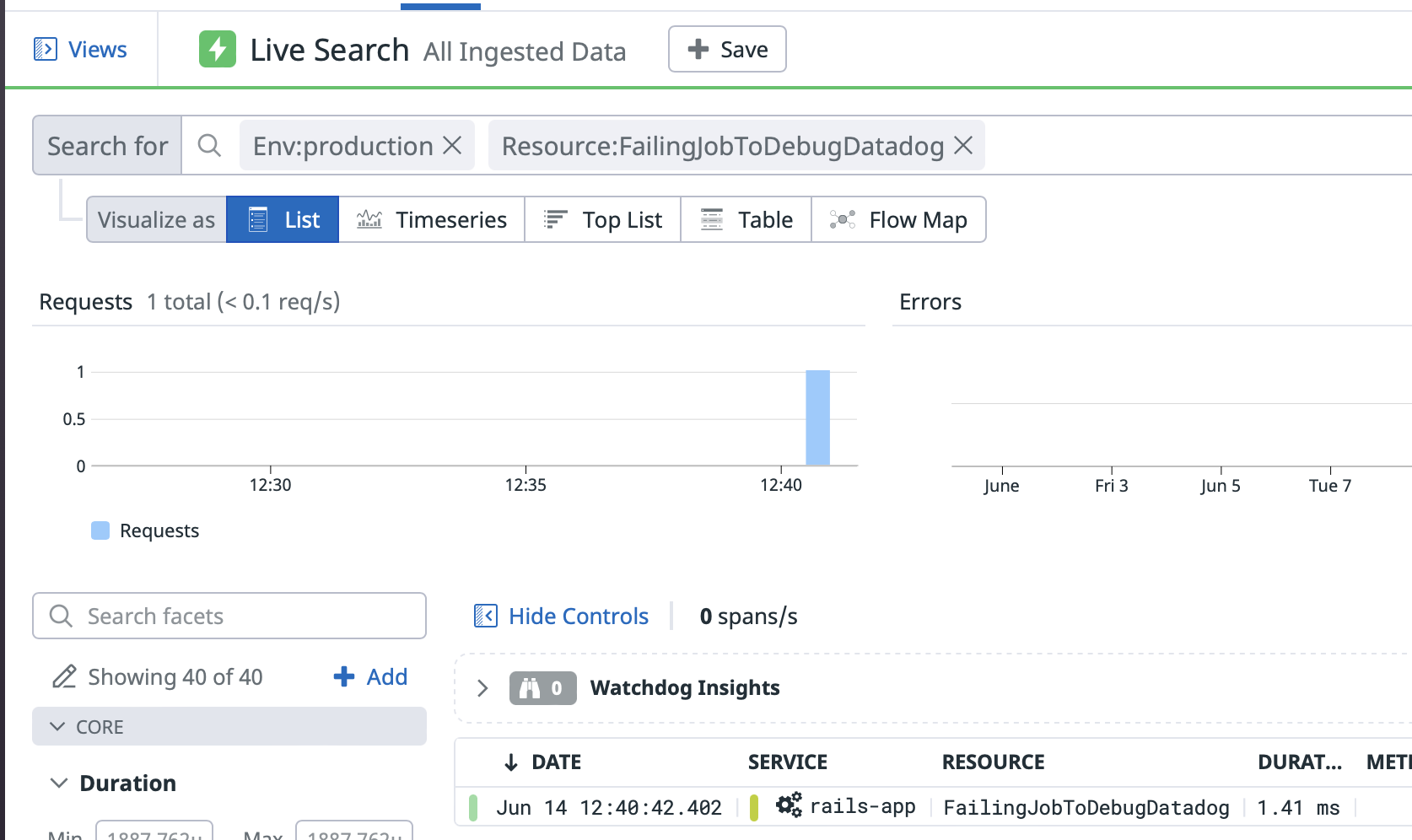This screenshot has height=840, width=1412.
Task: Expand Watchdog Insights section
Action: (482, 688)
